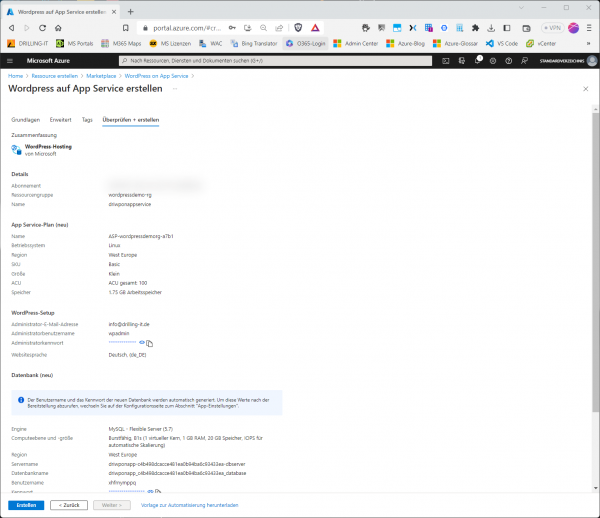This screenshot has width=600, height=518.
Task: Switch to the Tags tab
Action: click(x=87, y=120)
